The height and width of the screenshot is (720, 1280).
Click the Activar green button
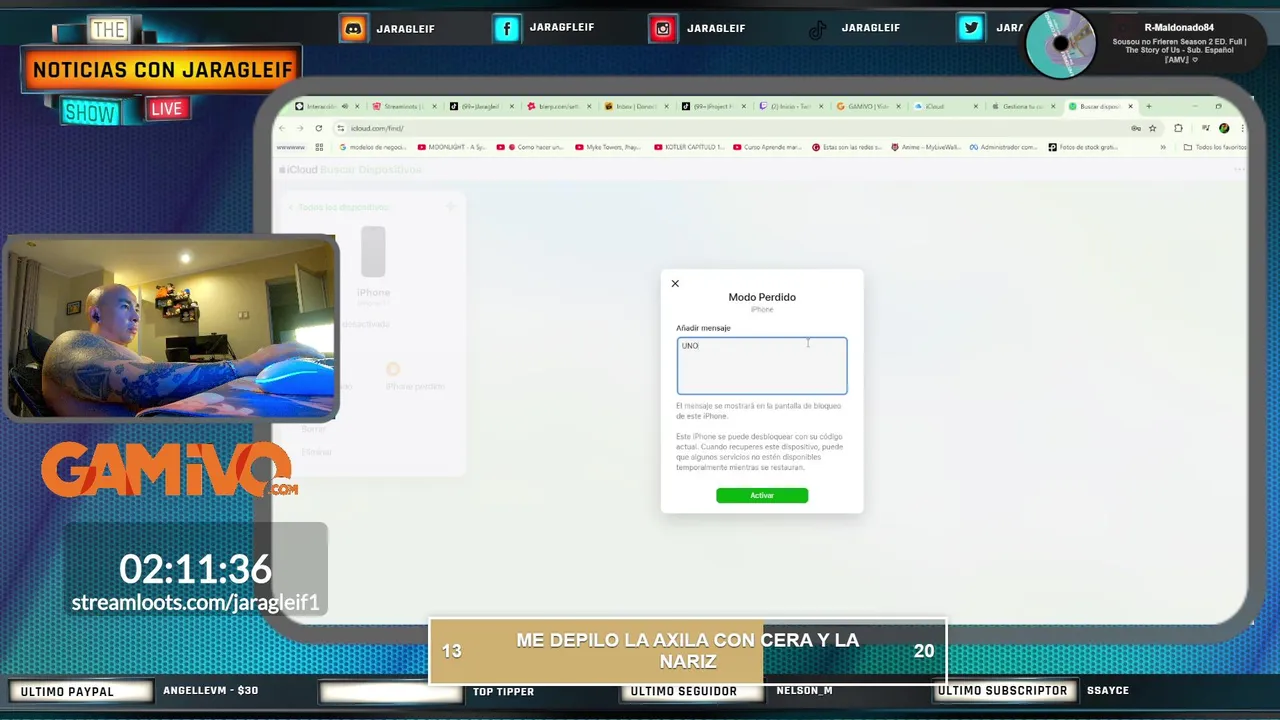point(762,495)
